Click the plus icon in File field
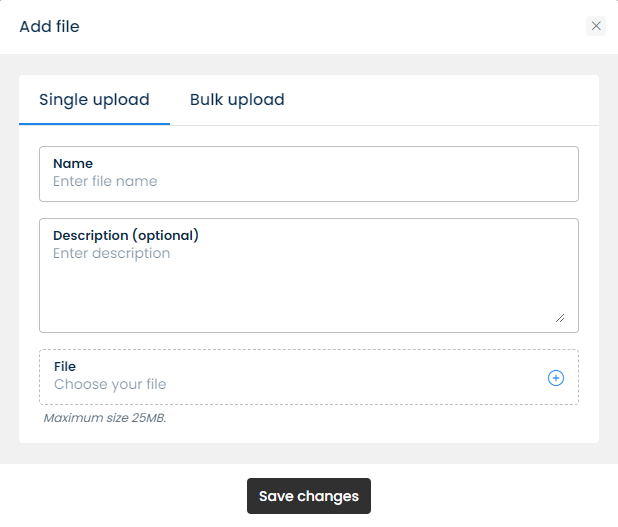The image size is (618, 527). tap(556, 378)
